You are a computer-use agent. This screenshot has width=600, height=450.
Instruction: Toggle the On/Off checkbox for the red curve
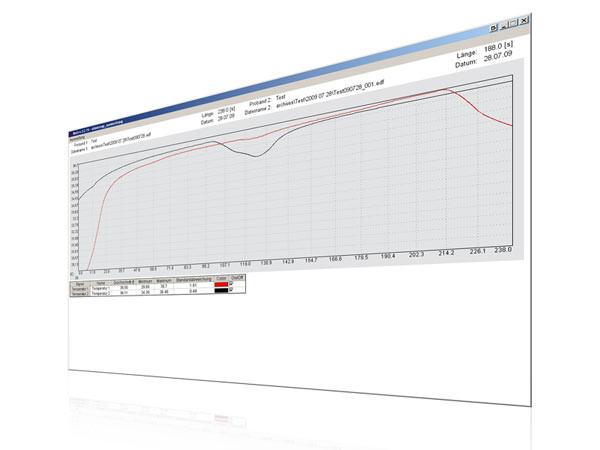click(231, 283)
